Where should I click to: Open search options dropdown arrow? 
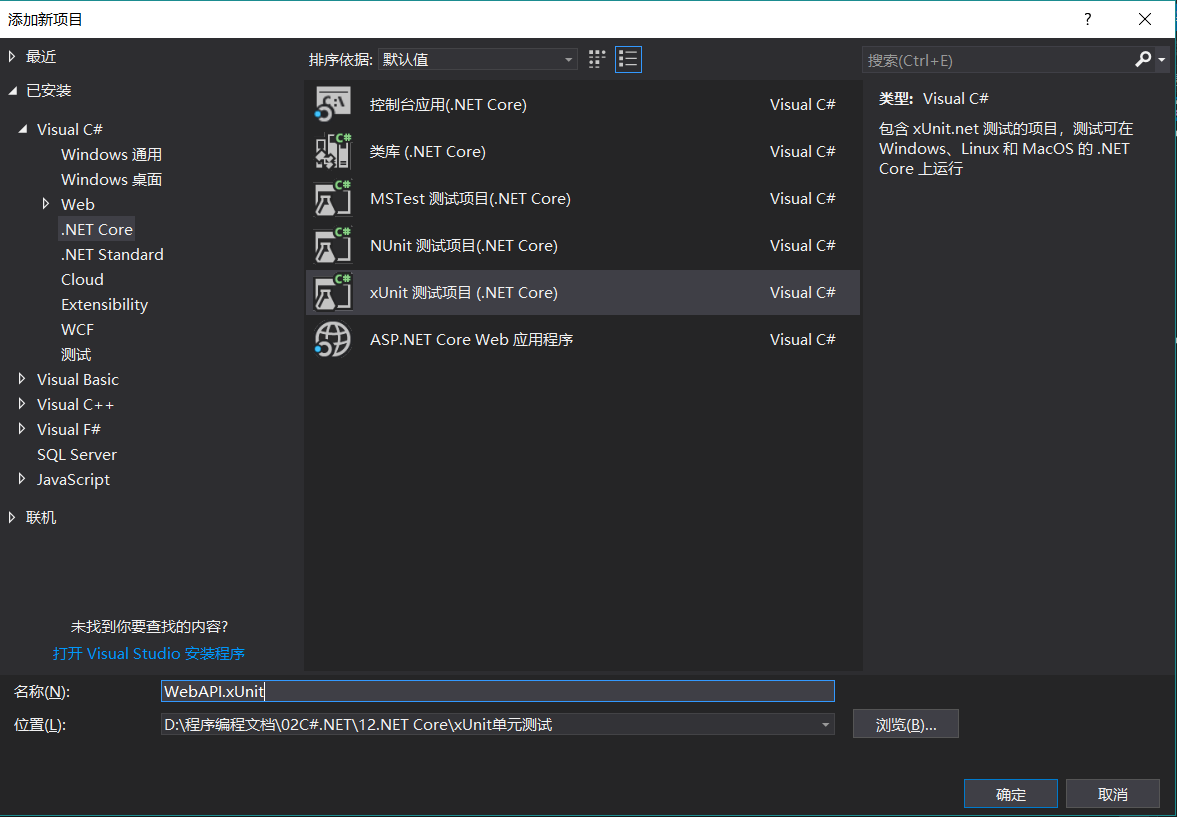[x=1162, y=60]
